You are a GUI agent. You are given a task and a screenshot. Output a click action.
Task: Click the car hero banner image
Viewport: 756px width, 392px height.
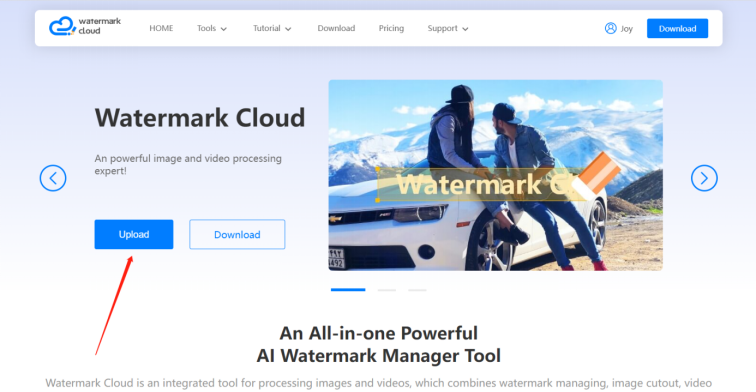pyautogui.click(x=496, y=175)
